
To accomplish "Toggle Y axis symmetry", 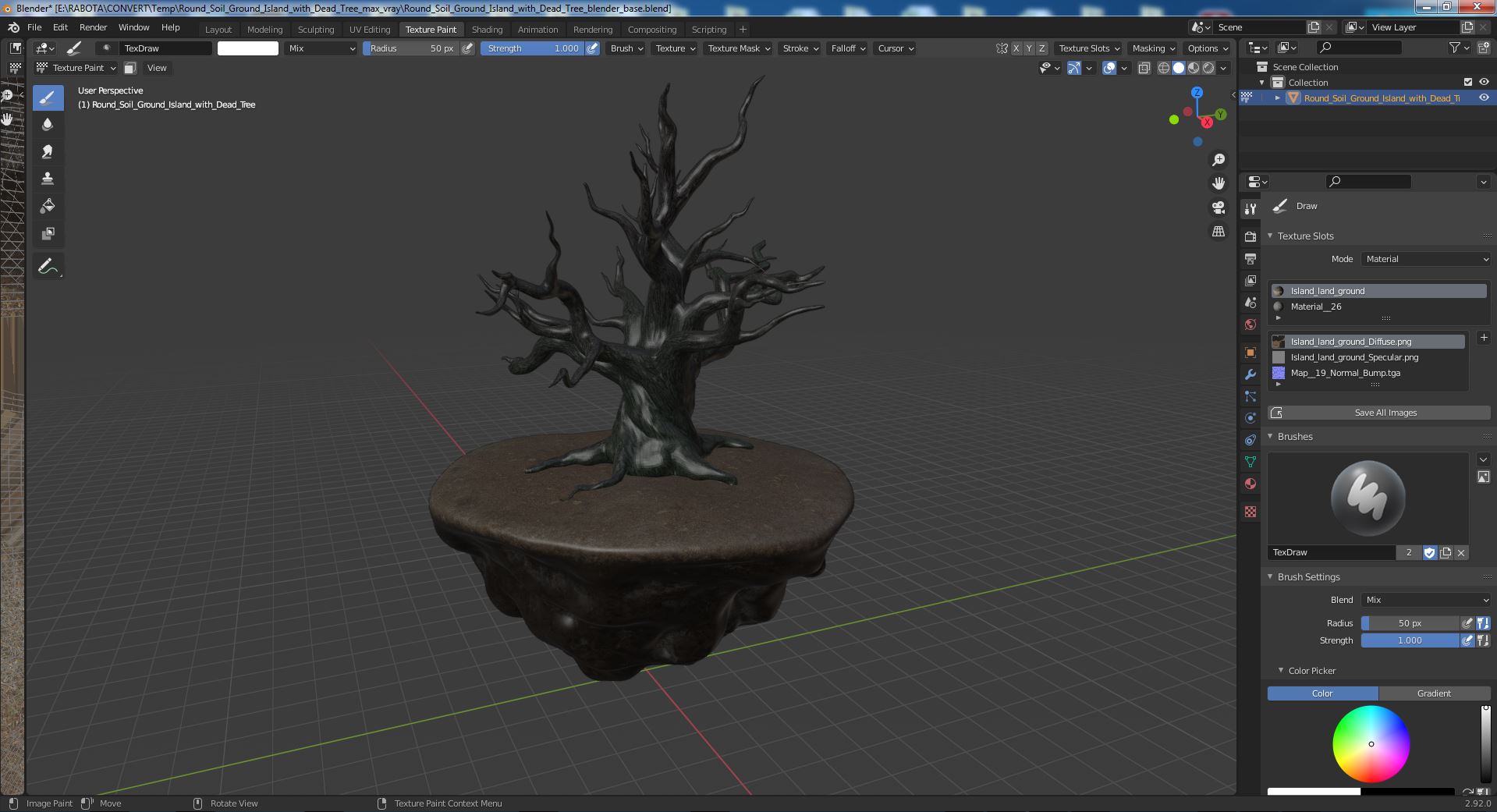I will tap(1029, 48).
